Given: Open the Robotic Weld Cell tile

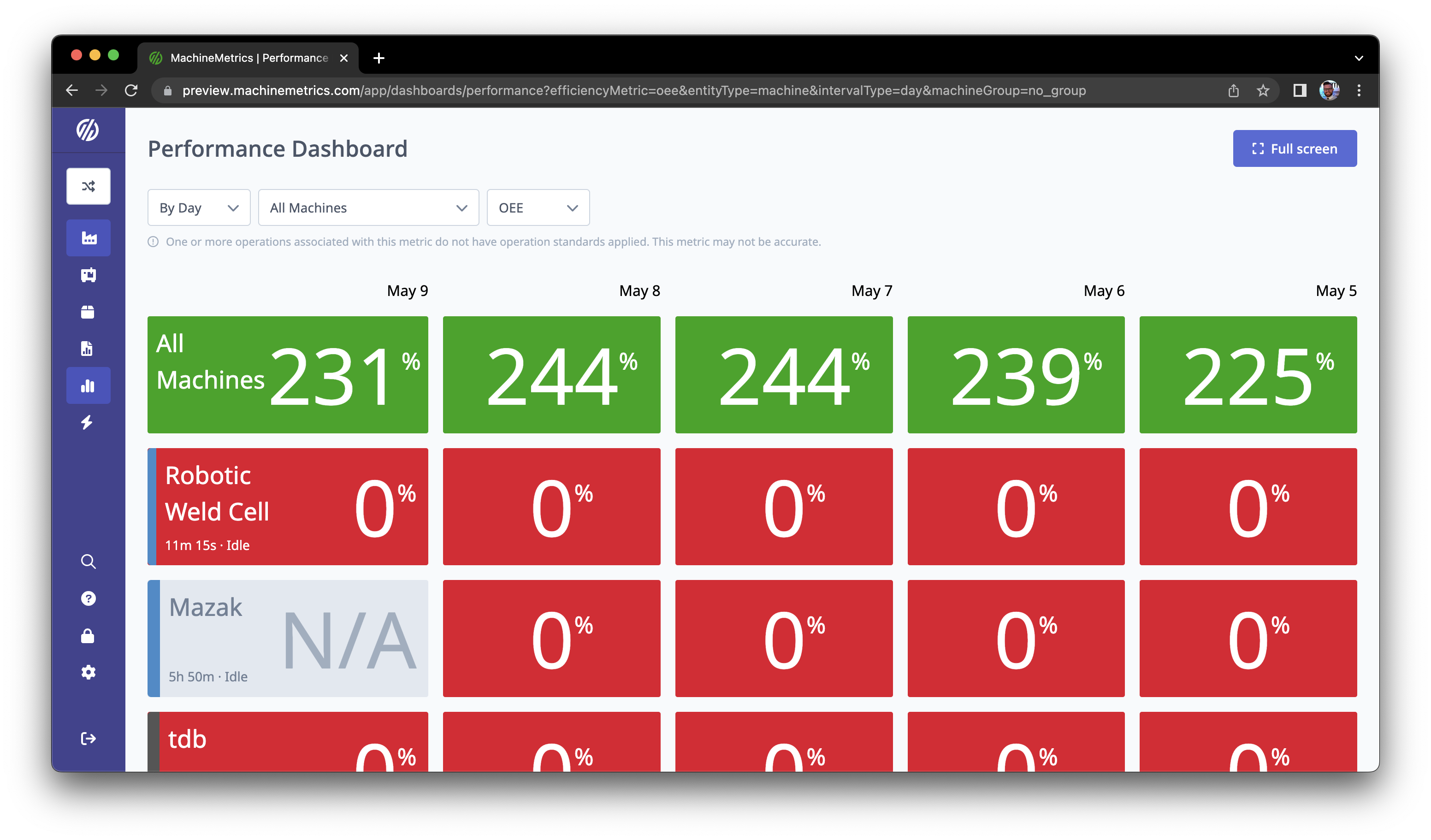Looking at the screenshot, I should (288, 507).
